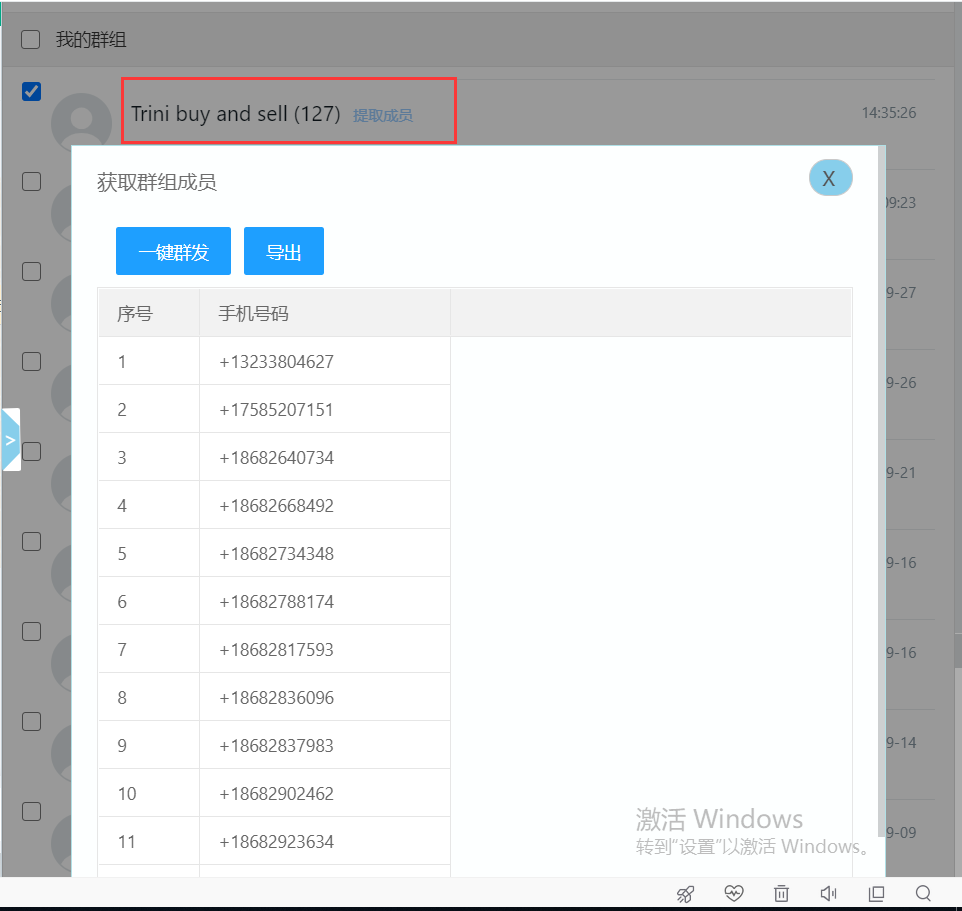Click the 提取成员 link

tap(382, 115)
